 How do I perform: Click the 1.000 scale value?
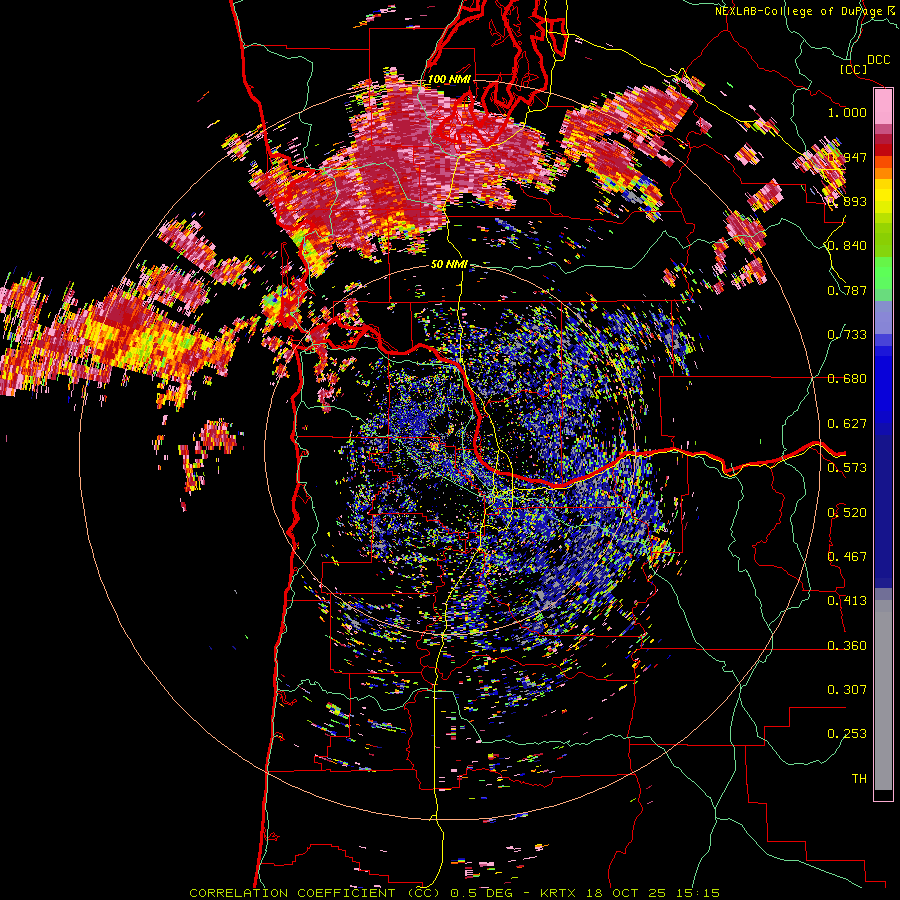(x=847, y=112)
